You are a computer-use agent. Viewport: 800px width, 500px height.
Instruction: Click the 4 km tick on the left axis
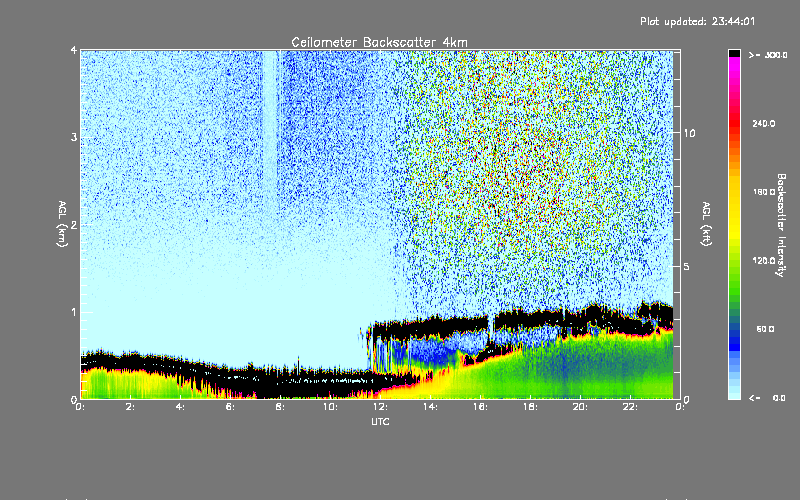coord(74,50)
